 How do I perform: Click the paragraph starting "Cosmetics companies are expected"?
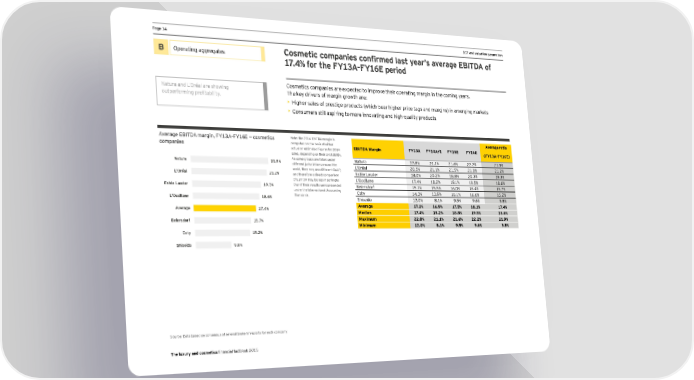coord(378,91)
